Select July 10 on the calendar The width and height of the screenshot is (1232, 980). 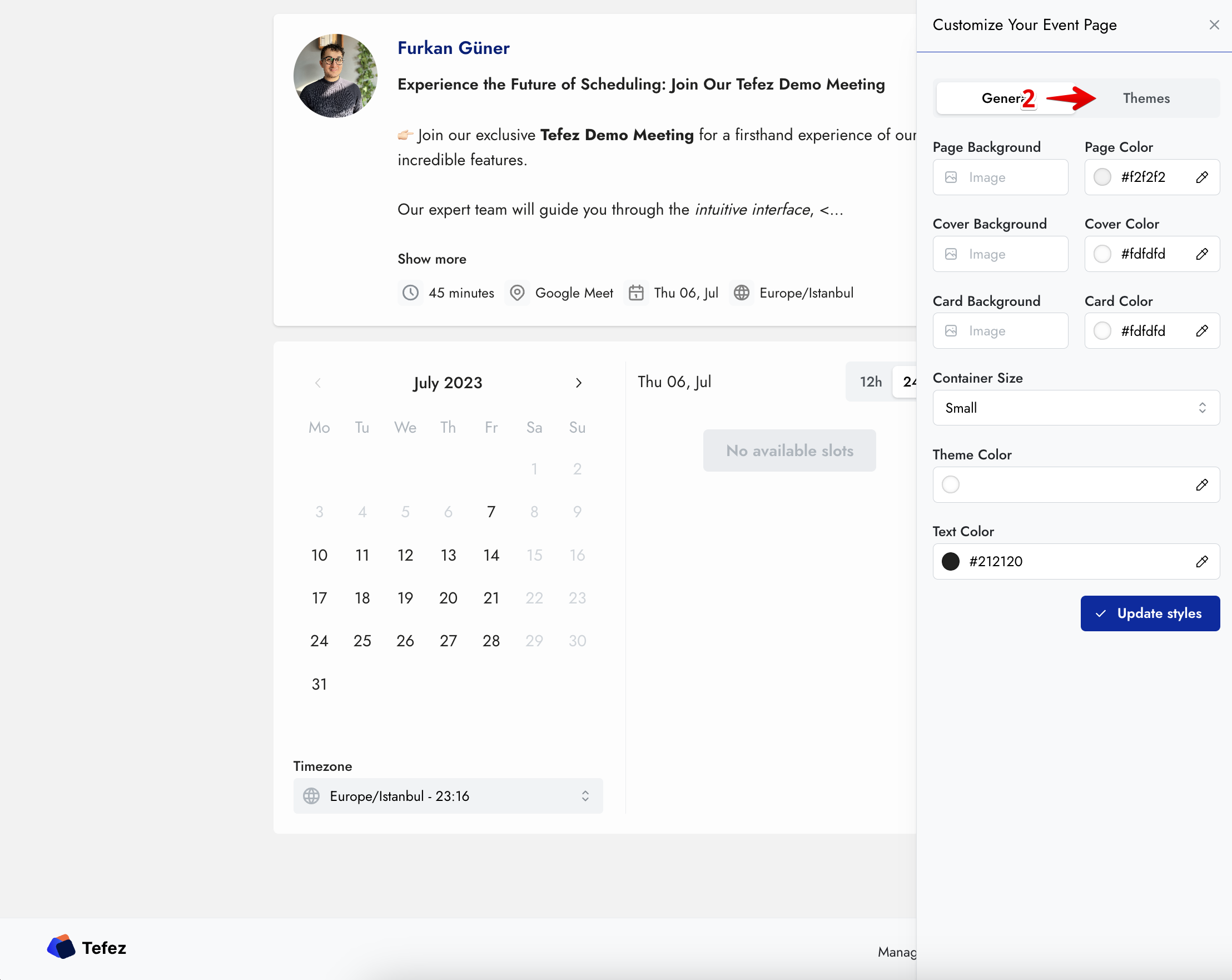coord(320,555)
